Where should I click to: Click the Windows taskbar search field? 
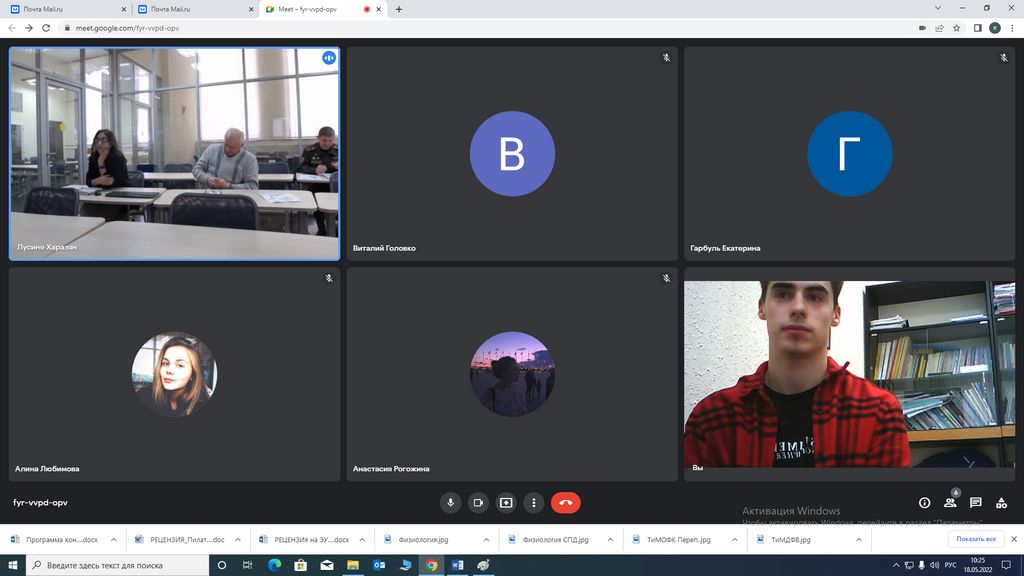coord(120,565)
